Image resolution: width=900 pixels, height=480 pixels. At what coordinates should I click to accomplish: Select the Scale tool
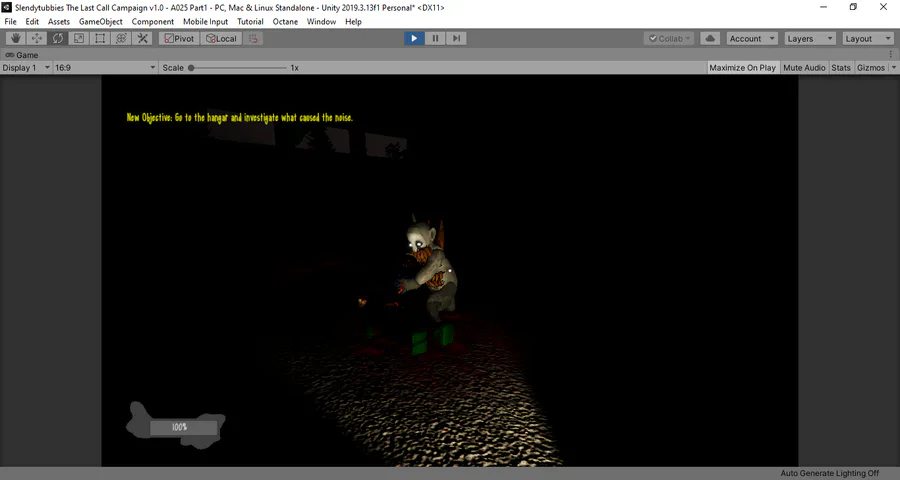pos(79,38)
